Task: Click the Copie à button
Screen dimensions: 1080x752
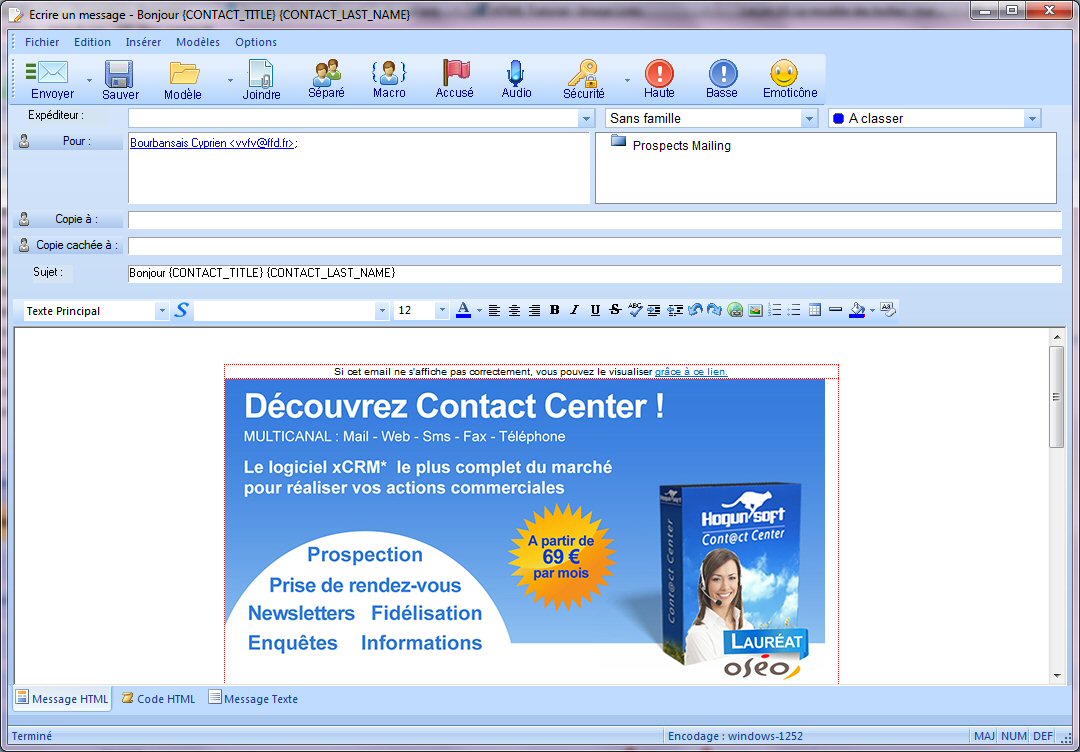Action: 68,220
